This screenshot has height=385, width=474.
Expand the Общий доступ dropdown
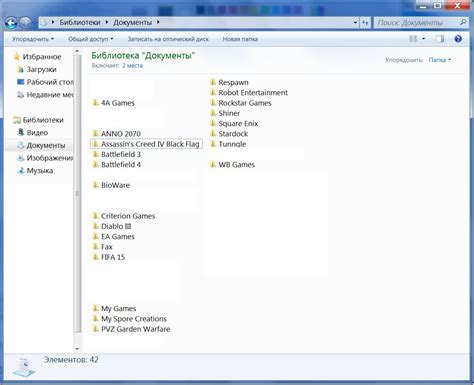(x=91, y=39)
